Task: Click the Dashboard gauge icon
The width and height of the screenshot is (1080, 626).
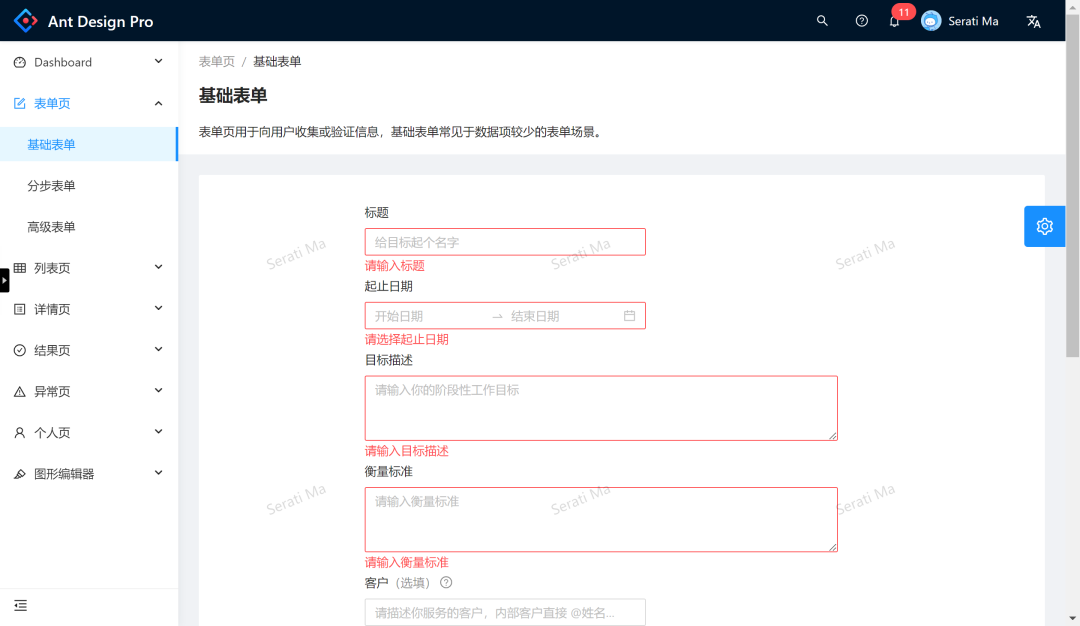Action: coord(20,62)
